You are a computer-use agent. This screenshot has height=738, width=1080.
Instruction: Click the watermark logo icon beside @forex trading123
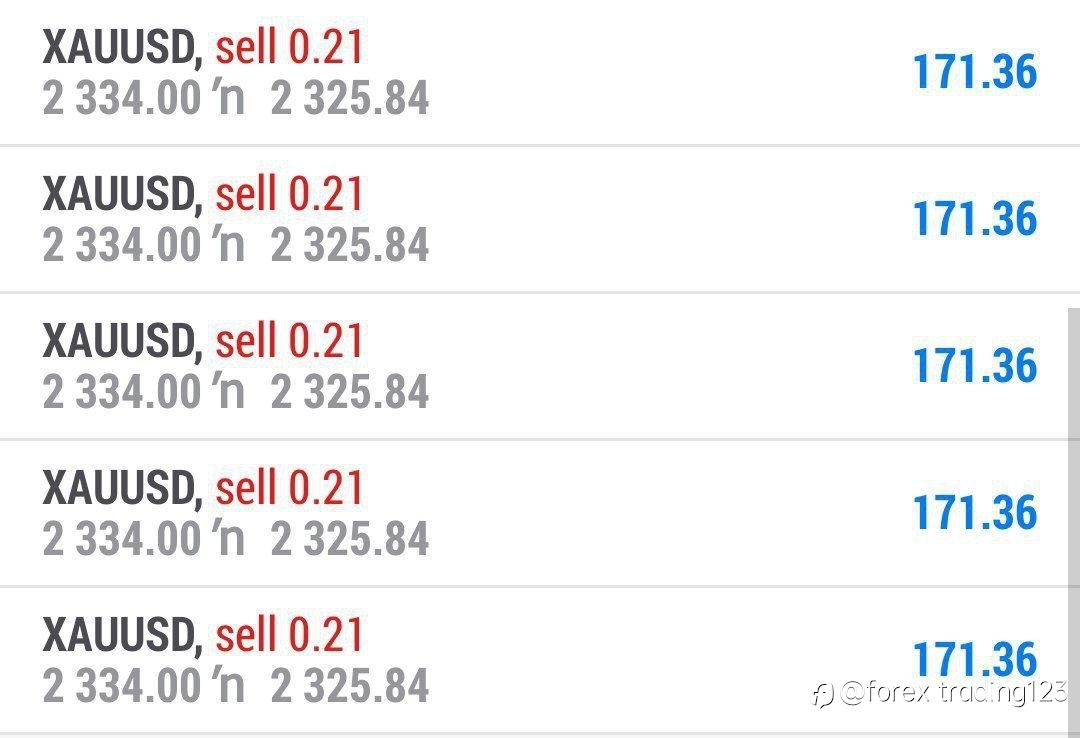point(823,694)
